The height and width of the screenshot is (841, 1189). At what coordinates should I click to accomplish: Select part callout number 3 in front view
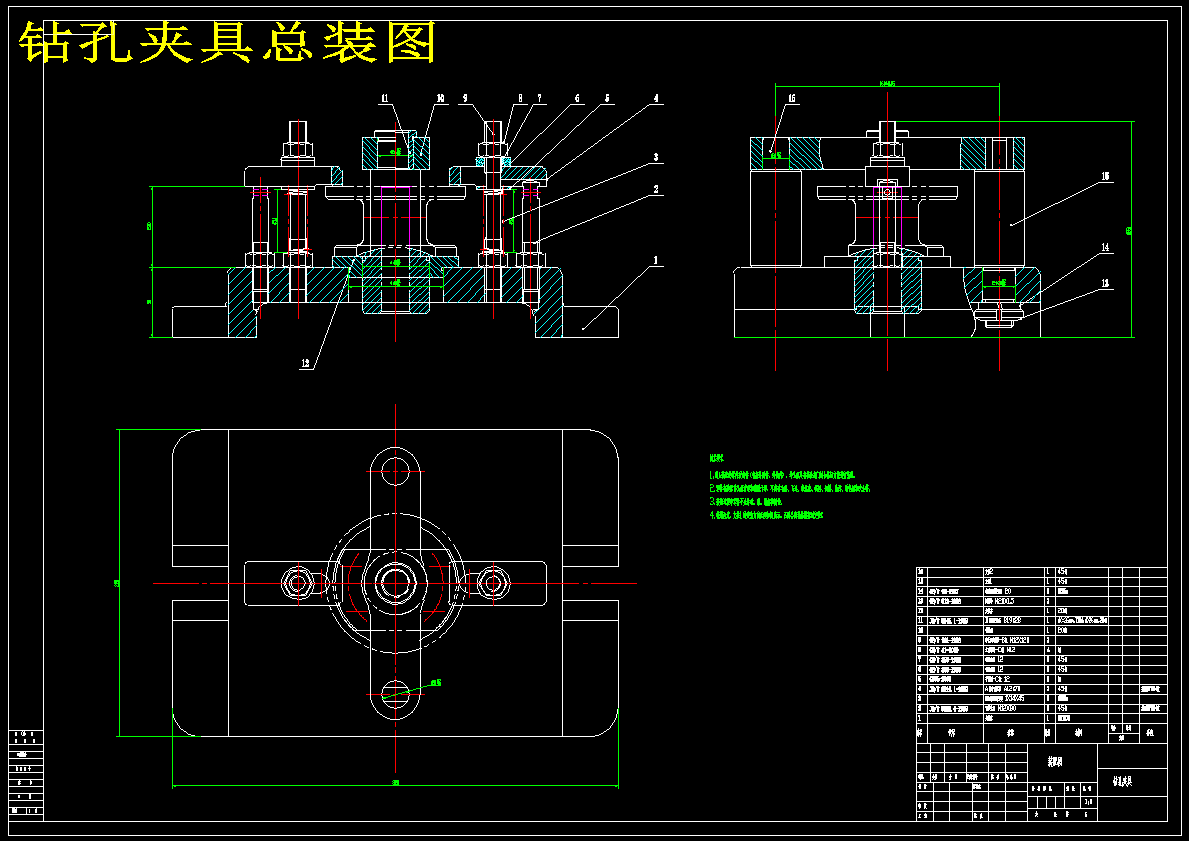click(x=656, y=158)
